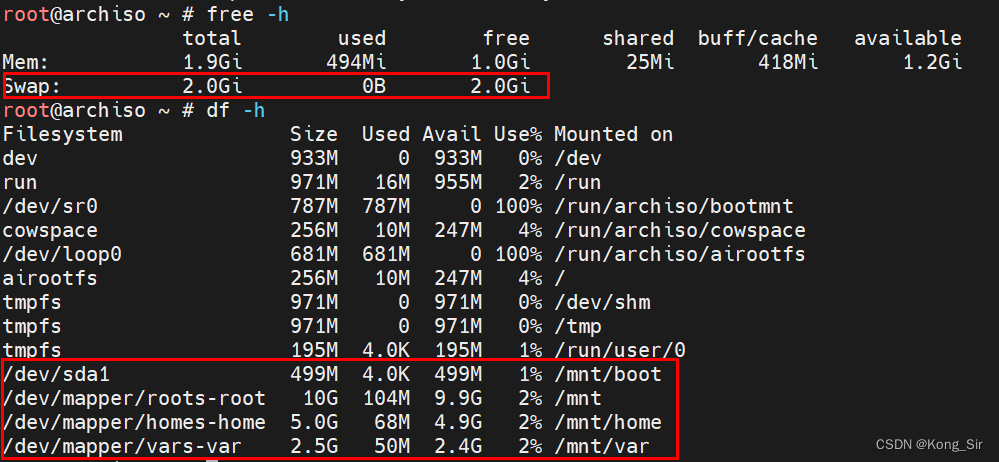The width and height of the screenshot is (999, 462).
Task: Select the 'Use%' column header
Action: coord(517,134)
